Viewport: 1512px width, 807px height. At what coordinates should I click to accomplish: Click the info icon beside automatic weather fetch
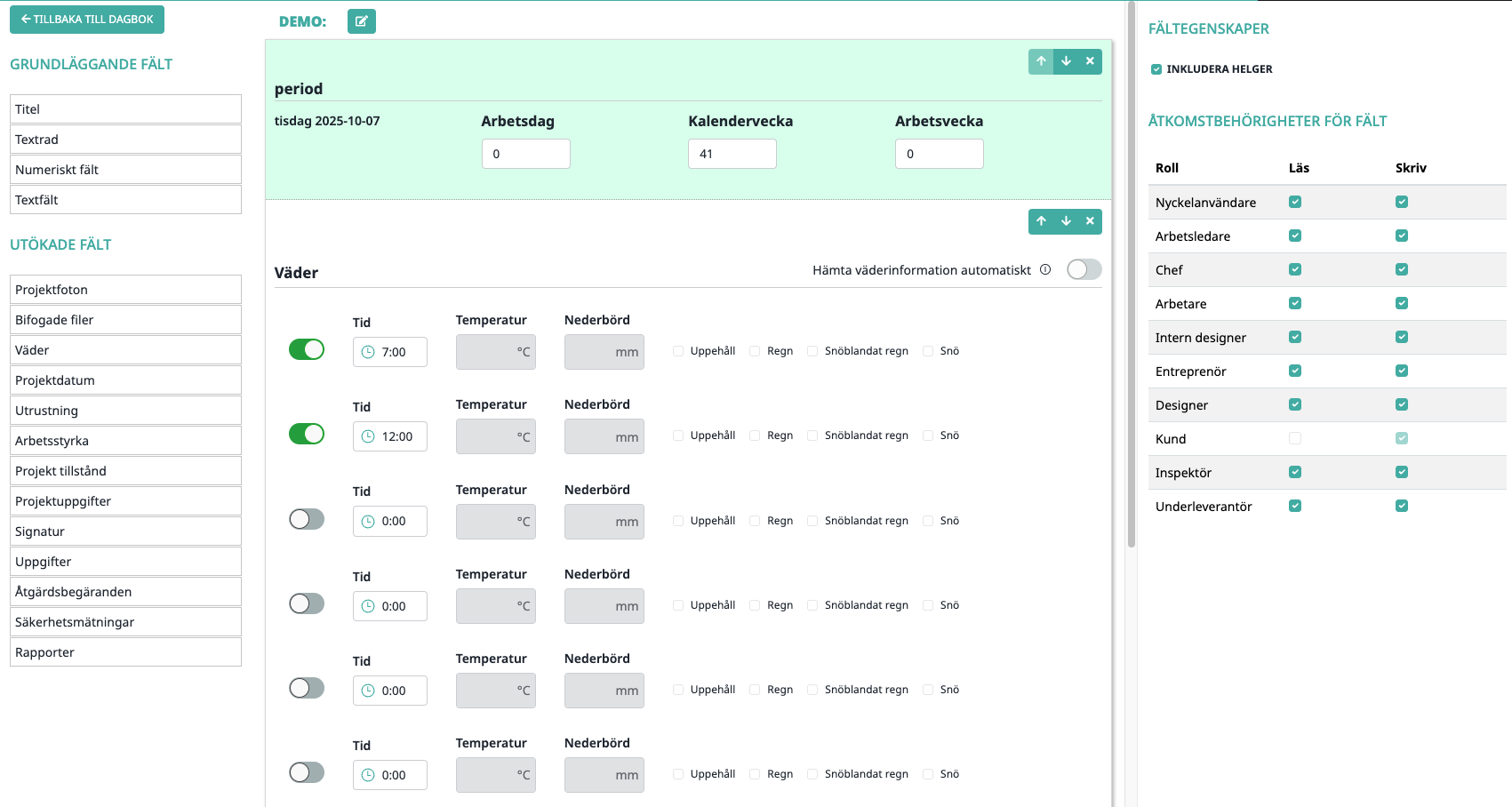(x=1045, y=270)
